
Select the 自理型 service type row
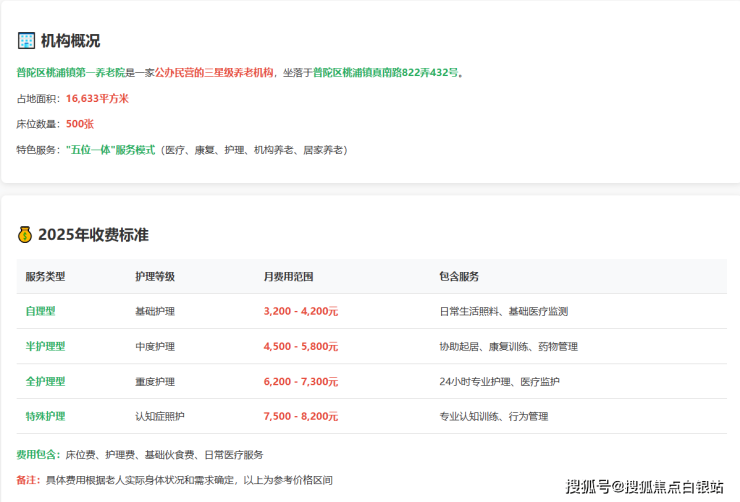41,312
